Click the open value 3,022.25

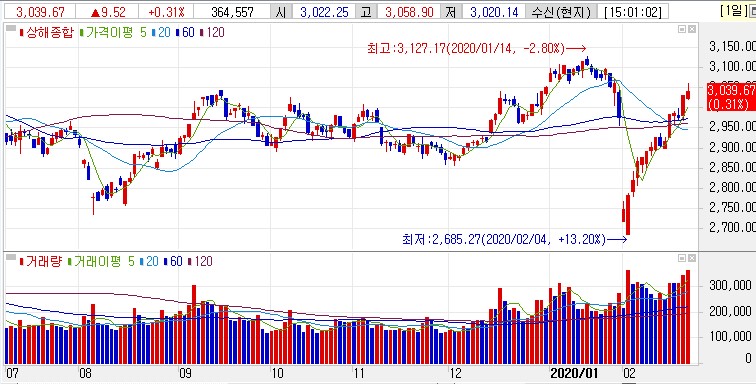pos(324,12)
